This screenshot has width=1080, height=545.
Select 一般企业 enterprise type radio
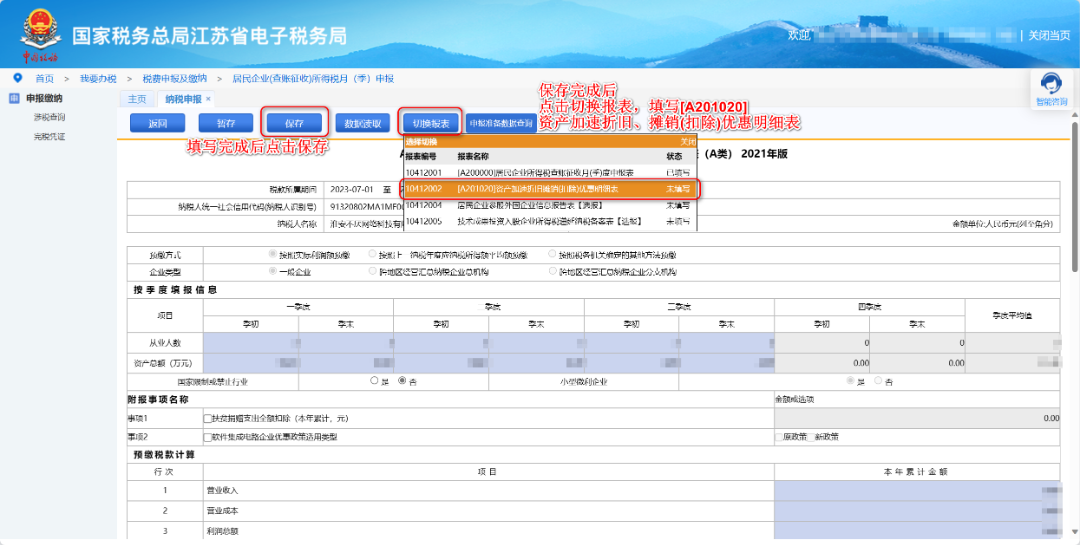pyautogui.click(x=273, y=271)
